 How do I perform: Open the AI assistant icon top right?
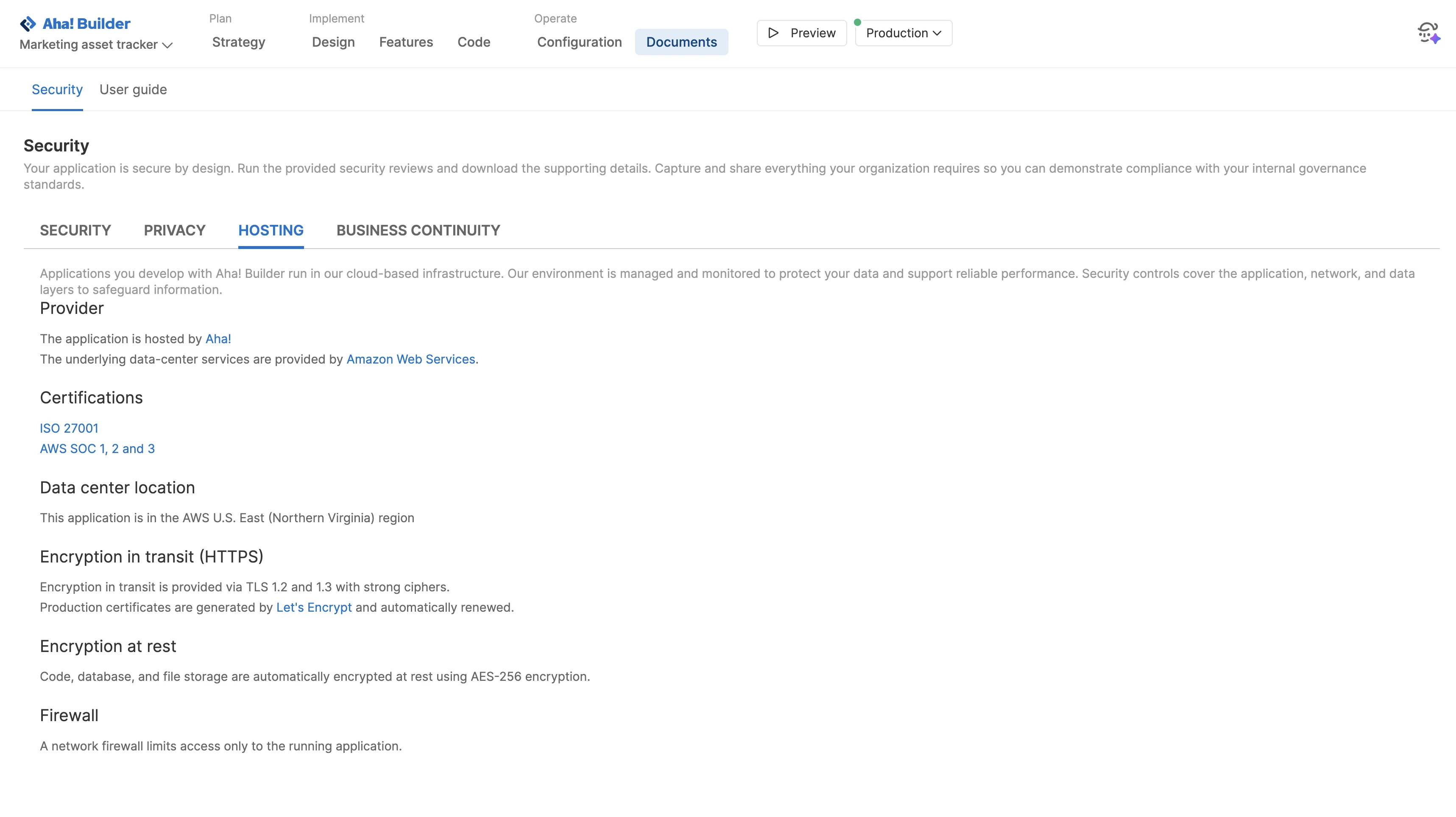(1428, 33)
